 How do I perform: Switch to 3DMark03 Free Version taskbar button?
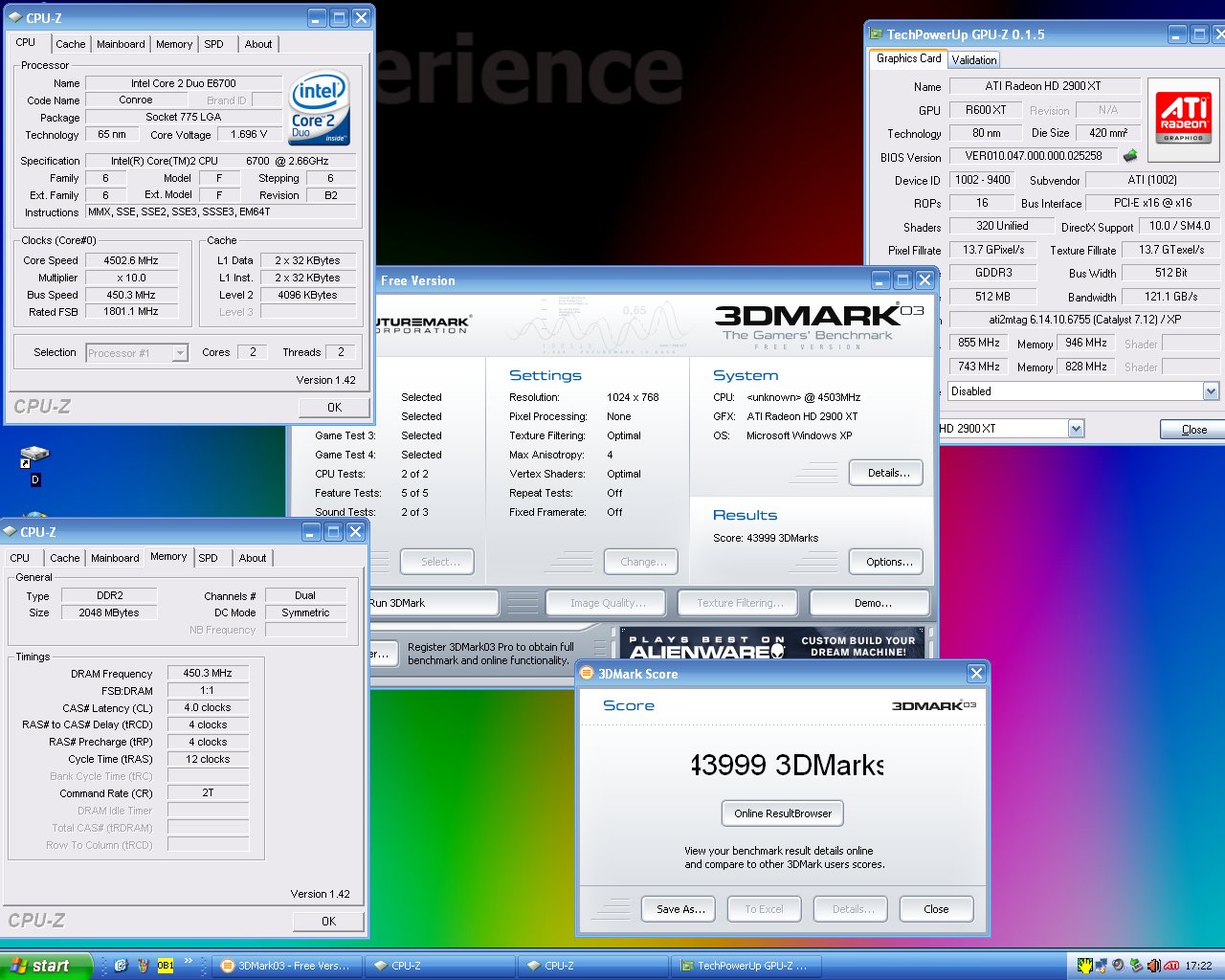coord(286,966)
